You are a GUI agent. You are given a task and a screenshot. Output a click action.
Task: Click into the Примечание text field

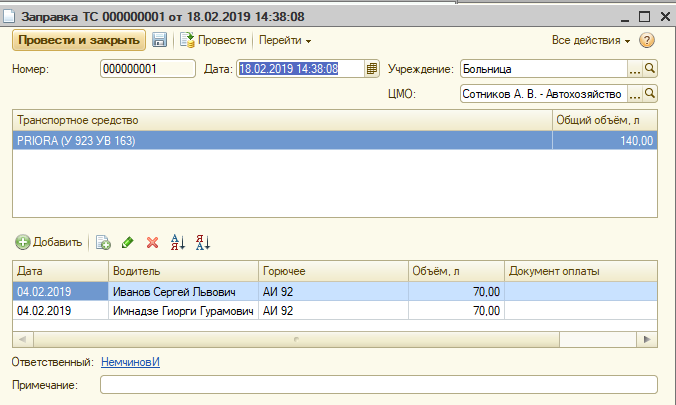click(x=378, y=384)
